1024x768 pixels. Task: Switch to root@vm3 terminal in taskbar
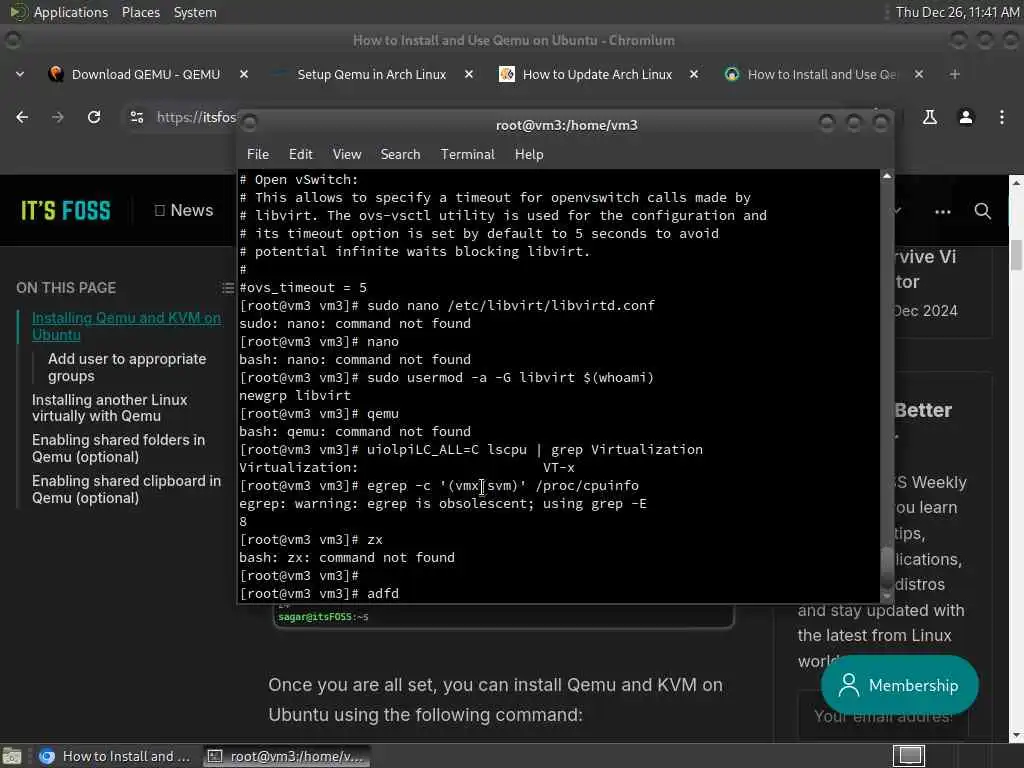coord(286,756)
